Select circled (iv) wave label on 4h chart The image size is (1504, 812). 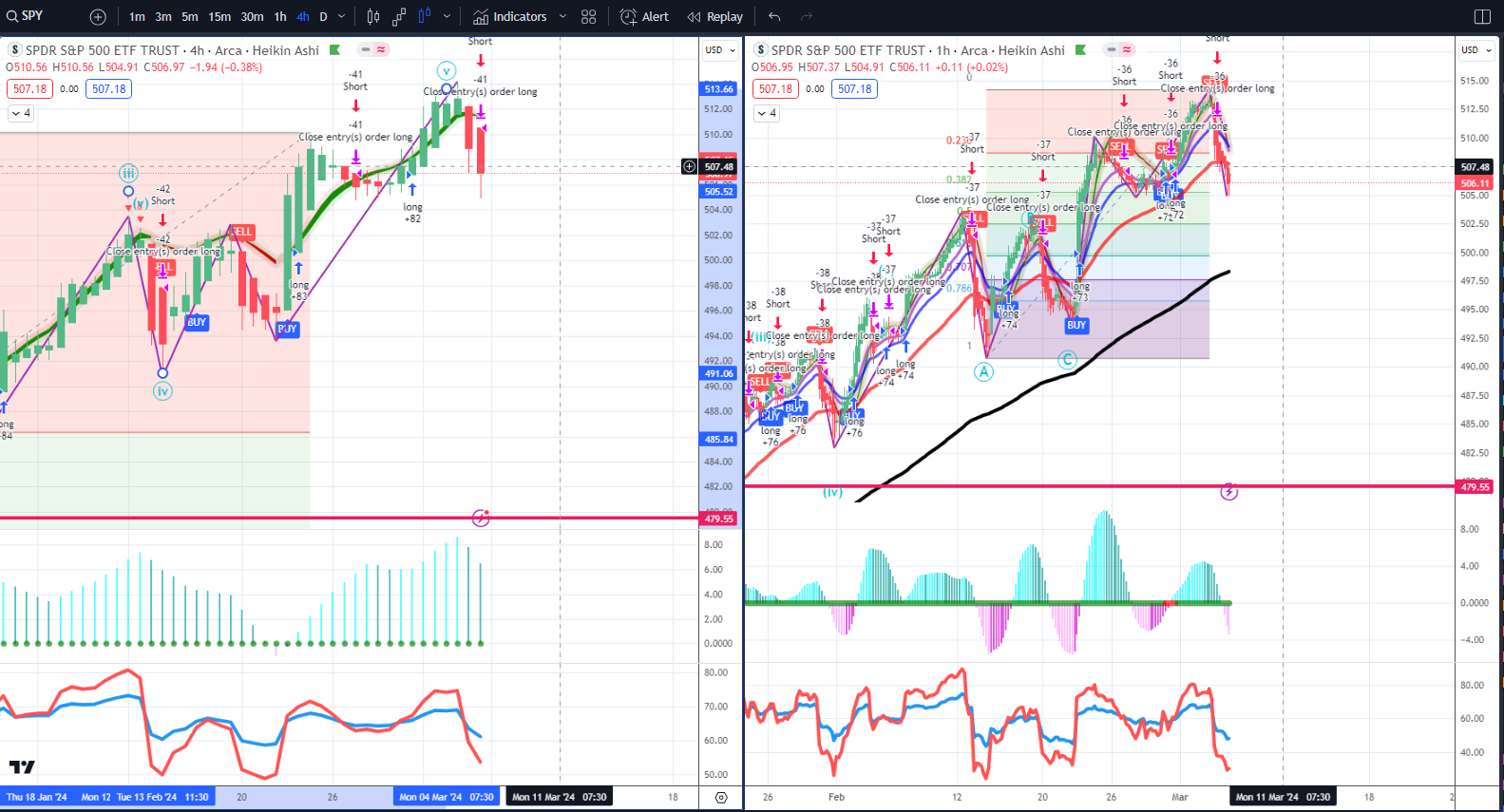[162, 390]
